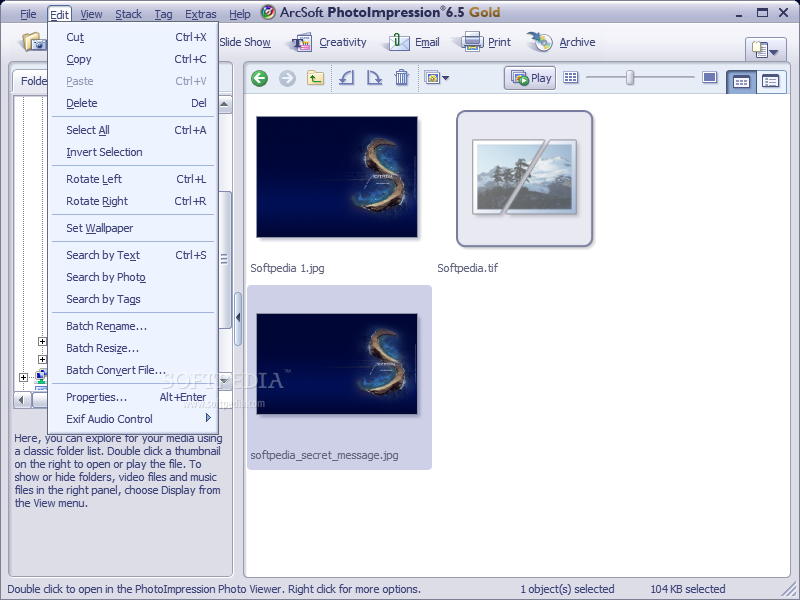The height and width of the screenshot is (600, 800).
Task: Click the large thumbnail size icon
Action: (709, 78)
